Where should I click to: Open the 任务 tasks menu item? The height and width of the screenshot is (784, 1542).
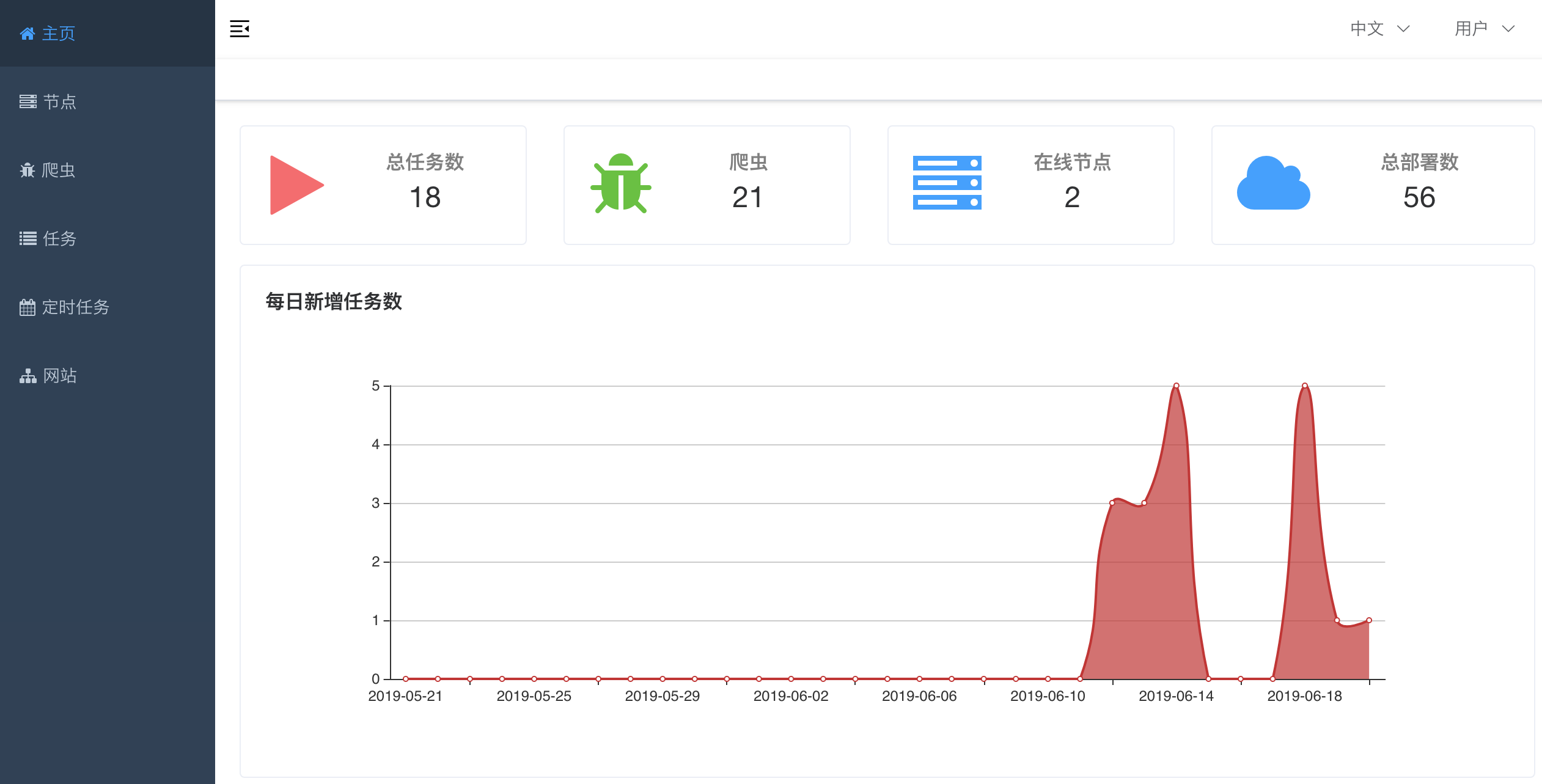pos(59,238)
